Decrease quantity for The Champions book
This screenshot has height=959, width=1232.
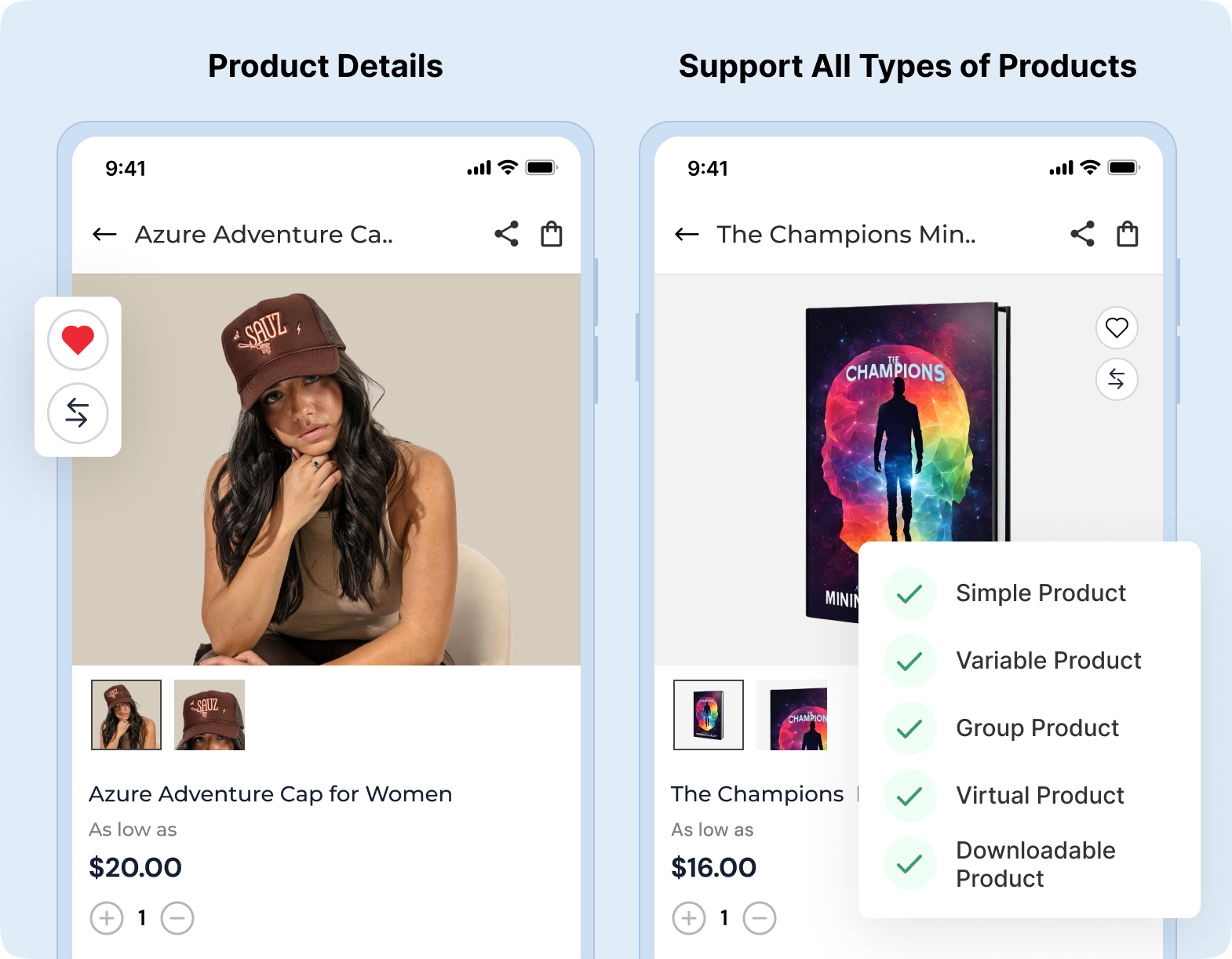pyautogui.click(x=760, y=917)
